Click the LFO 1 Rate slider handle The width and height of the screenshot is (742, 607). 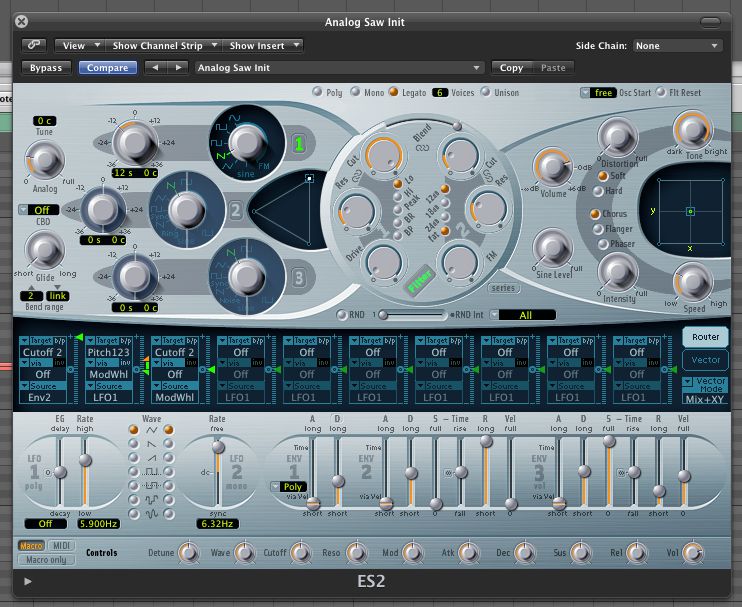85,460
